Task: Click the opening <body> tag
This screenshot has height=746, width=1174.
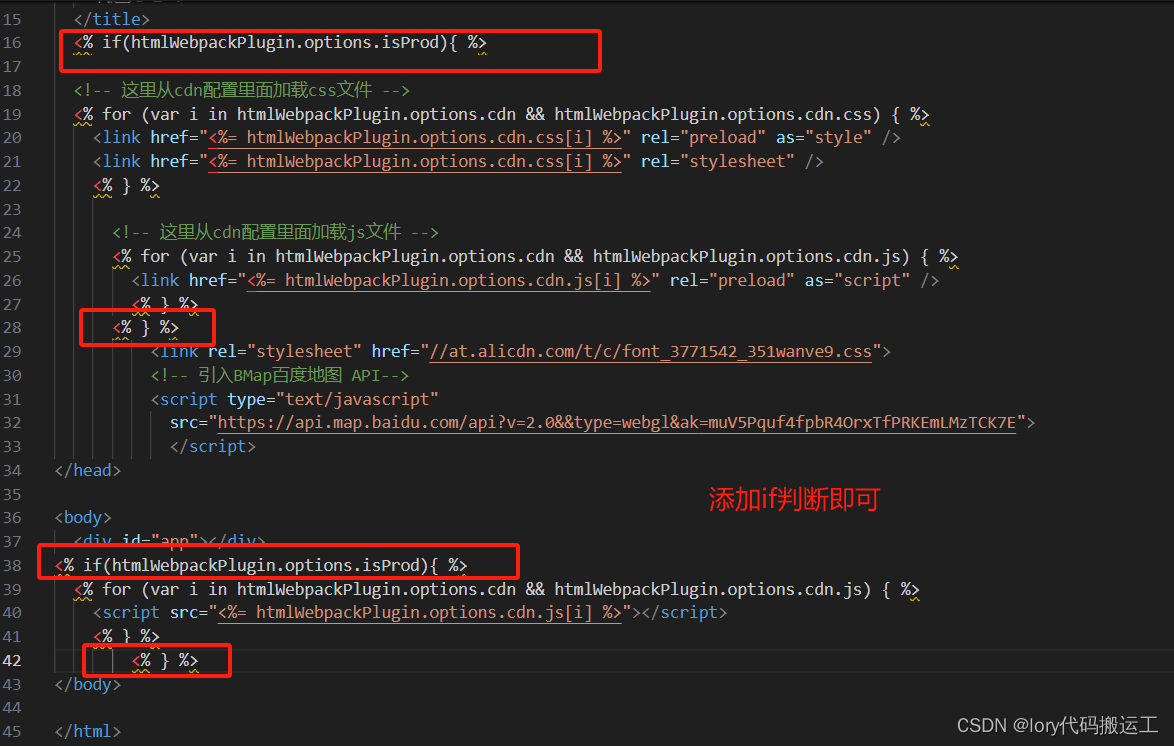Action: pyautogui.click(x=83, y=518)
